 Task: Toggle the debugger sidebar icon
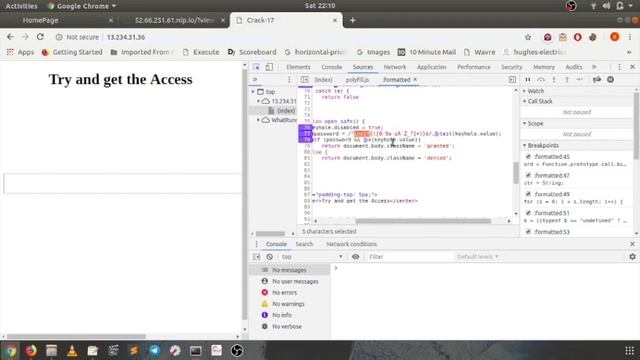(x=512, y=80)
